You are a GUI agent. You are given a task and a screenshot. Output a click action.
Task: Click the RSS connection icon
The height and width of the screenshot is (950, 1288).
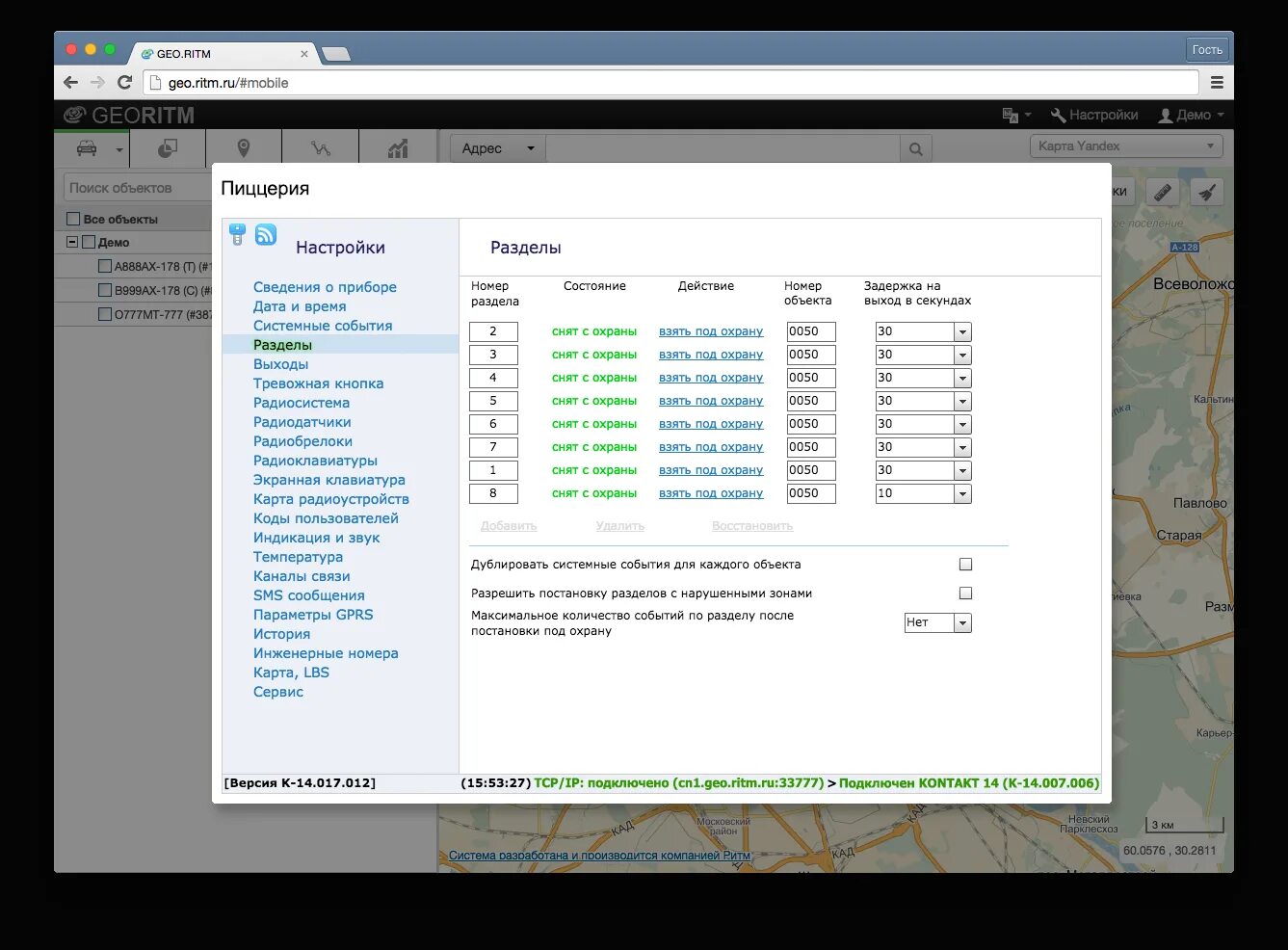266,234
